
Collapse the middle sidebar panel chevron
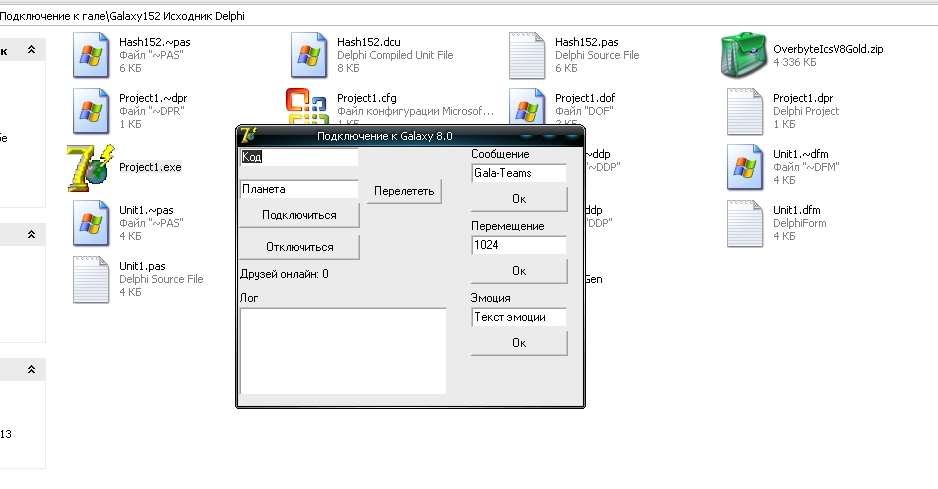(x=31, y=235)
